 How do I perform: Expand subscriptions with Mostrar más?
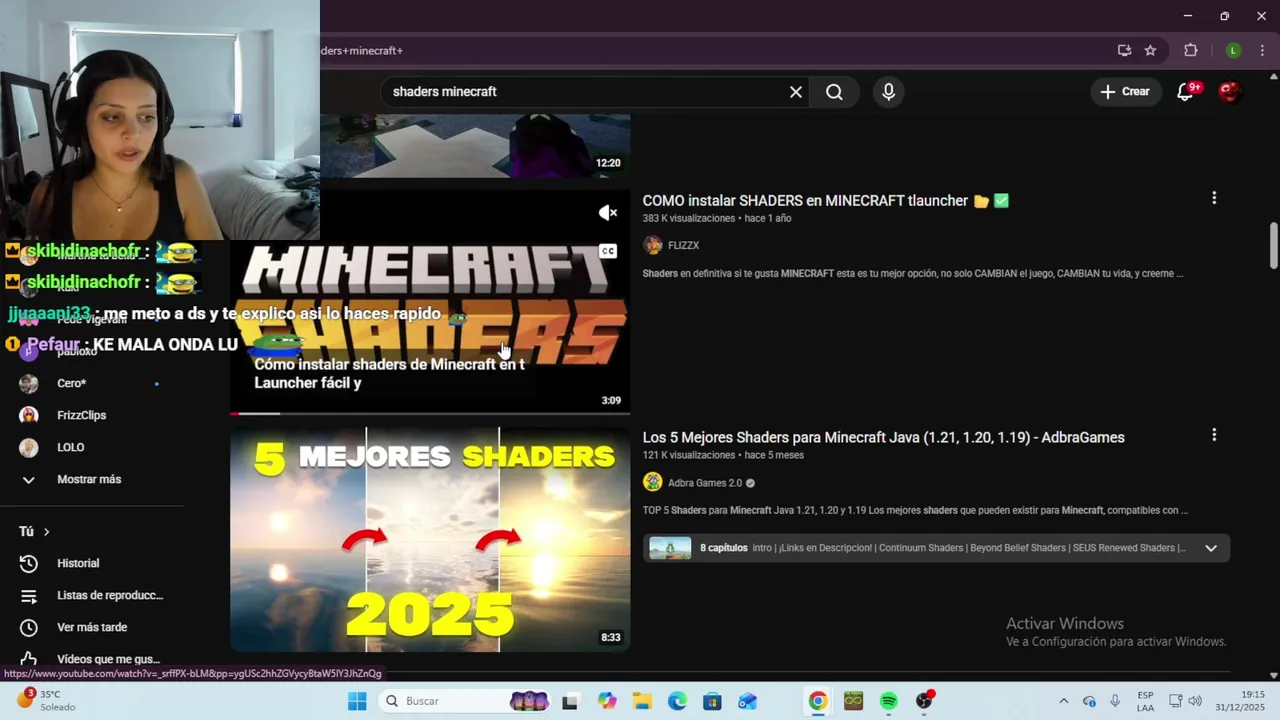point(88,479)
